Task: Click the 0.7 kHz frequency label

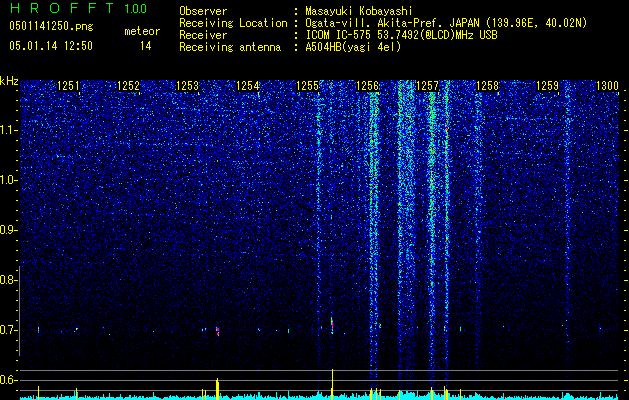Action: (x=8, y=330)
